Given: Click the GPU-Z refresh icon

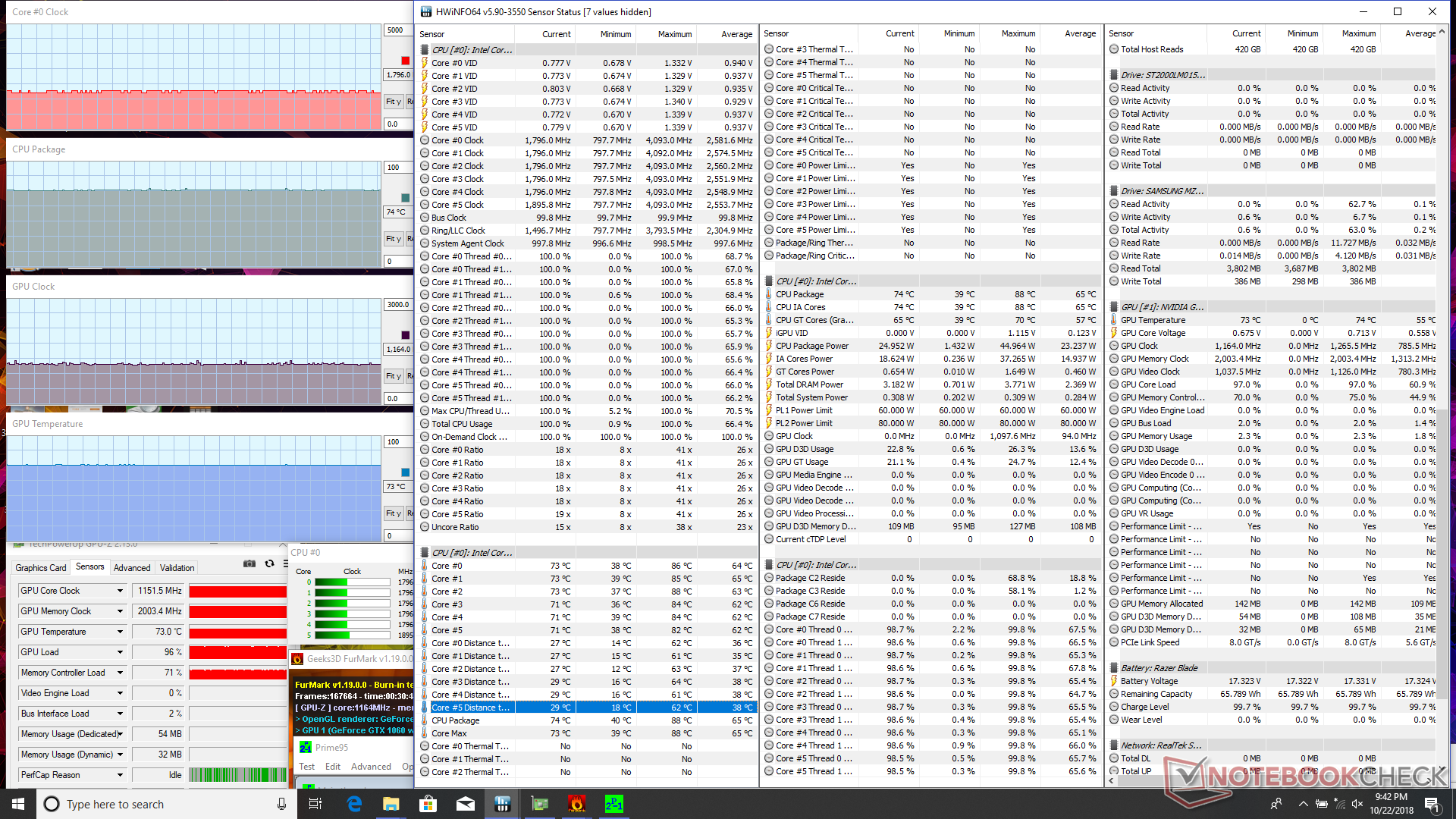Looking at the screenshot, I should coord(269,563).
